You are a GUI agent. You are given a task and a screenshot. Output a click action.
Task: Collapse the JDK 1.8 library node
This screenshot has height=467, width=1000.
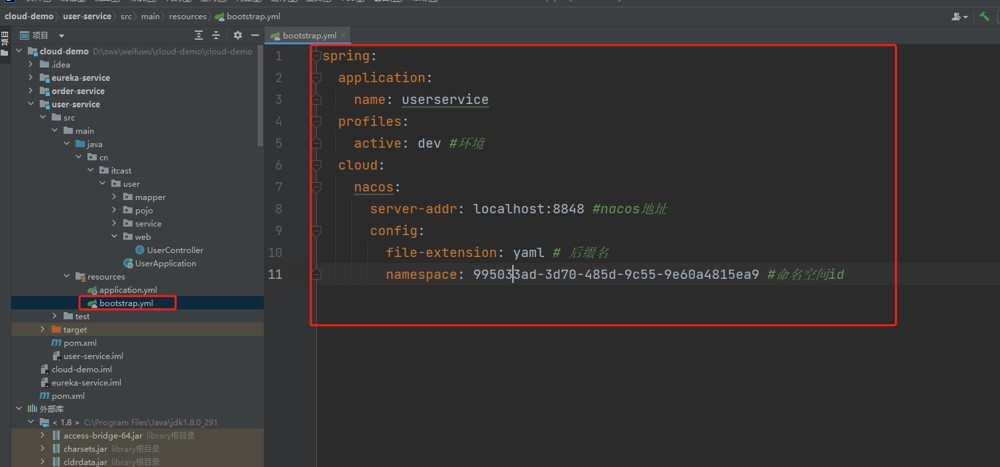click(31, 422)
